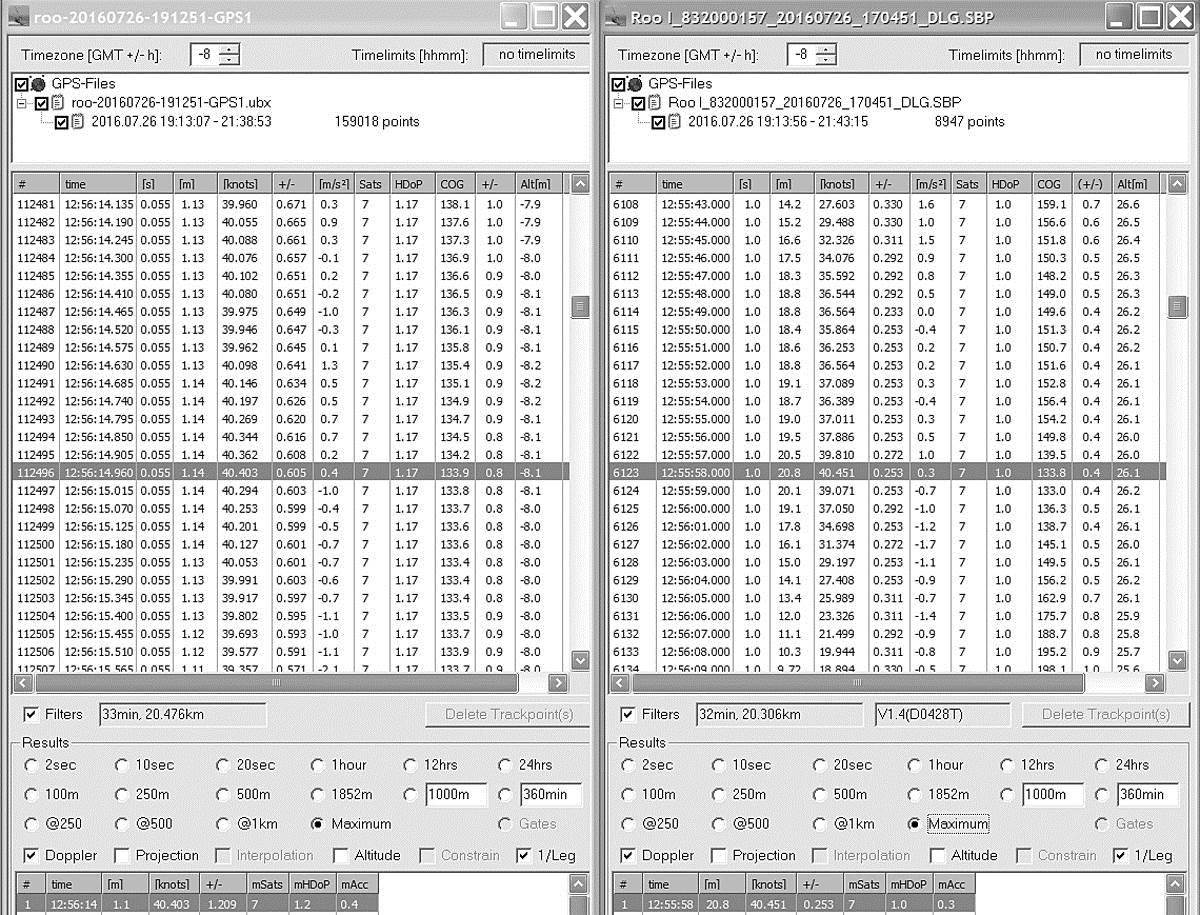Click the 1000m distance input field in right window
The image size is (1200, 915).
pos(1052,795)
